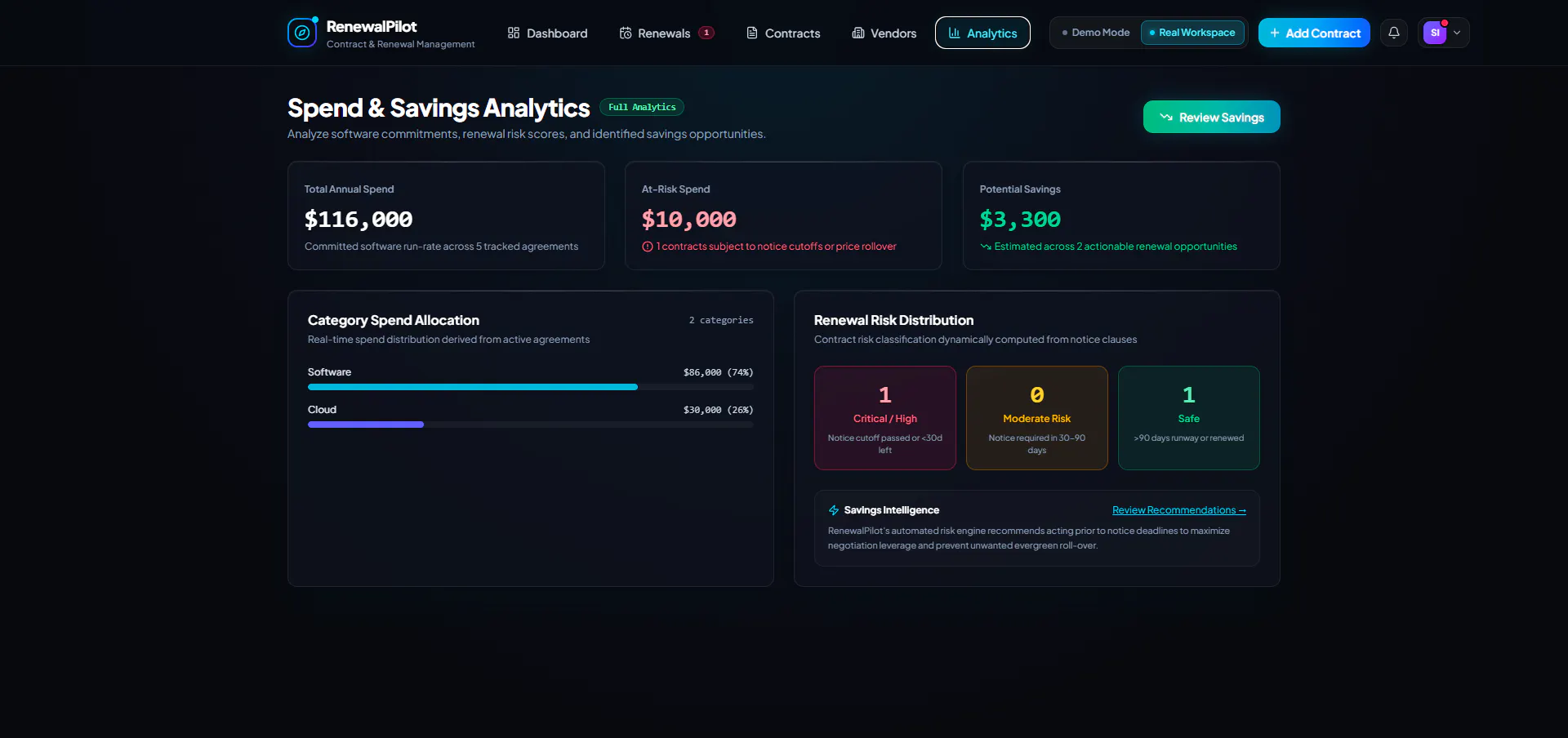Select the Moderate Risk card

coord(1036,418)
